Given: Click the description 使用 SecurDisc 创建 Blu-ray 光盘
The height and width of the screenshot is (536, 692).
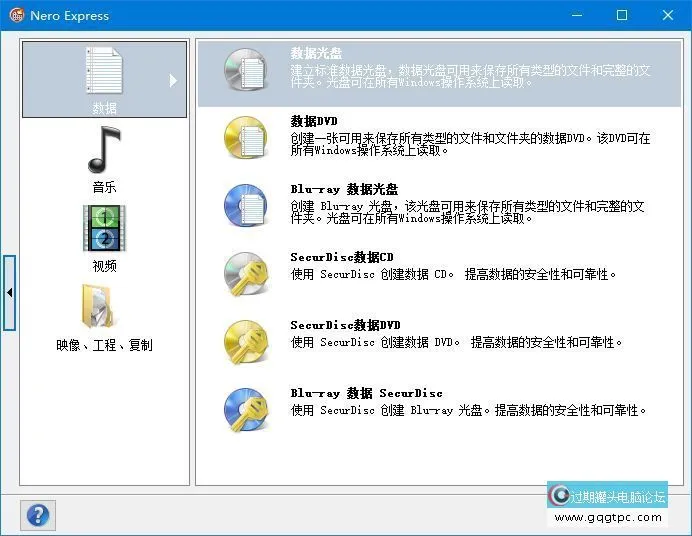Looking at the screenshot, I should (x=468, y=411).
